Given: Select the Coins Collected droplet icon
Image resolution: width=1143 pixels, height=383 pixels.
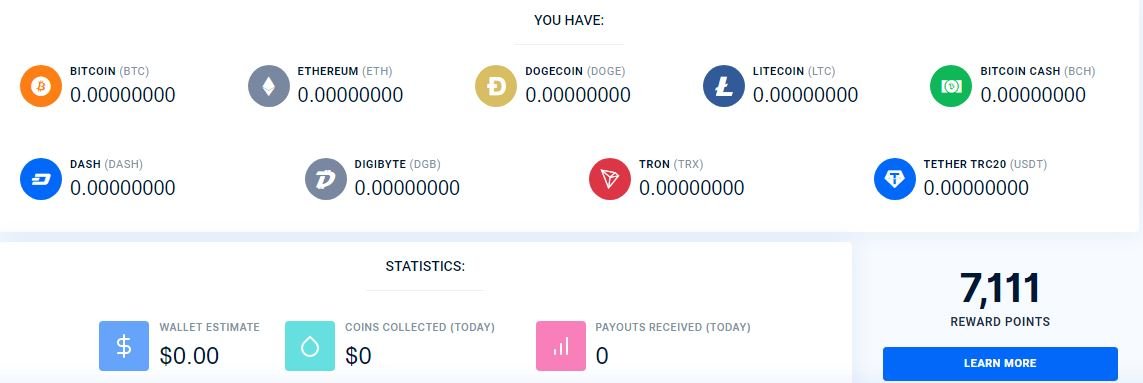Looking at the screenshot, I should pyautogui.click(x=310, y=346).
